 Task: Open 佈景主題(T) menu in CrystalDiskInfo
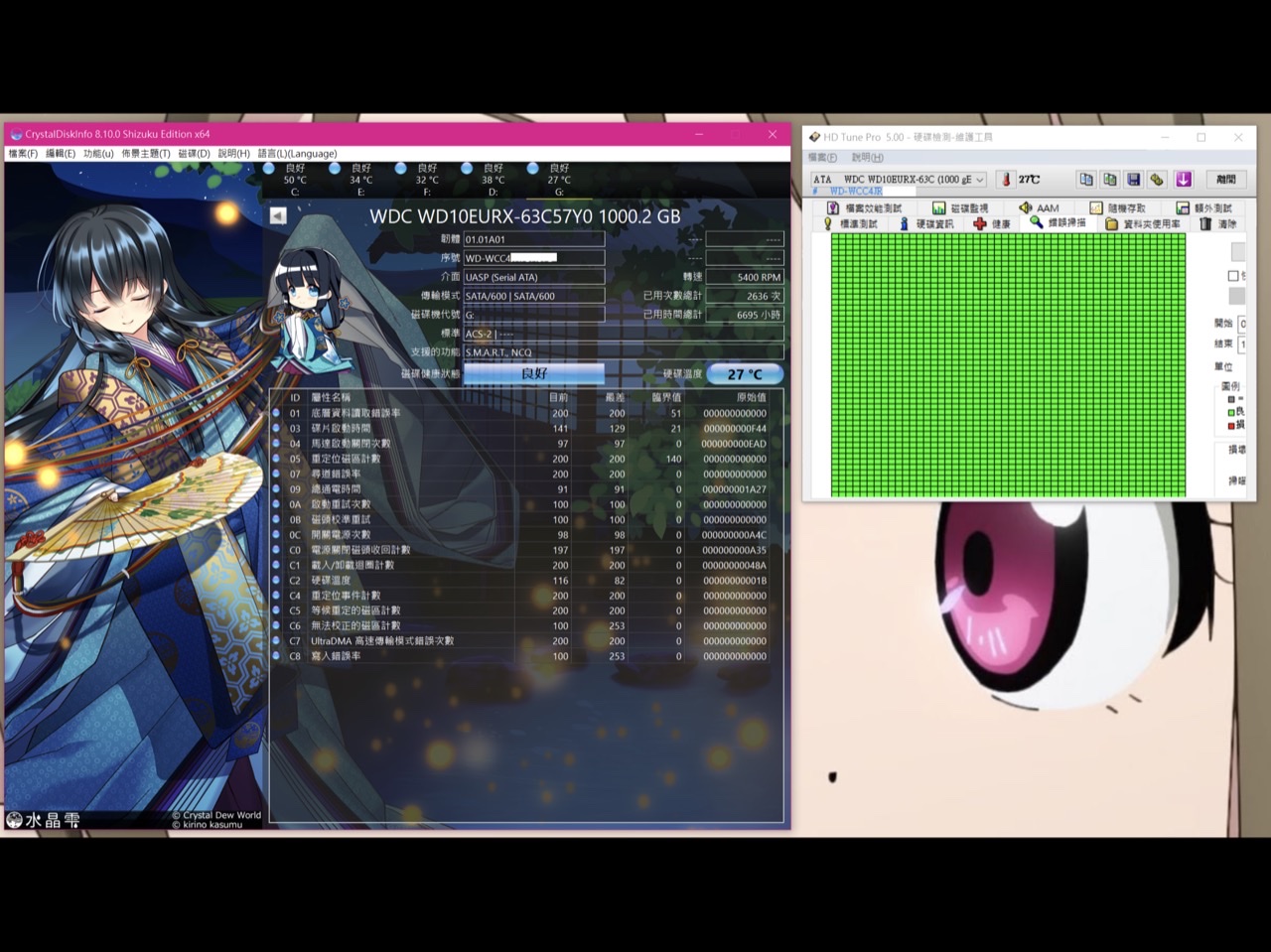click(146, 154)
